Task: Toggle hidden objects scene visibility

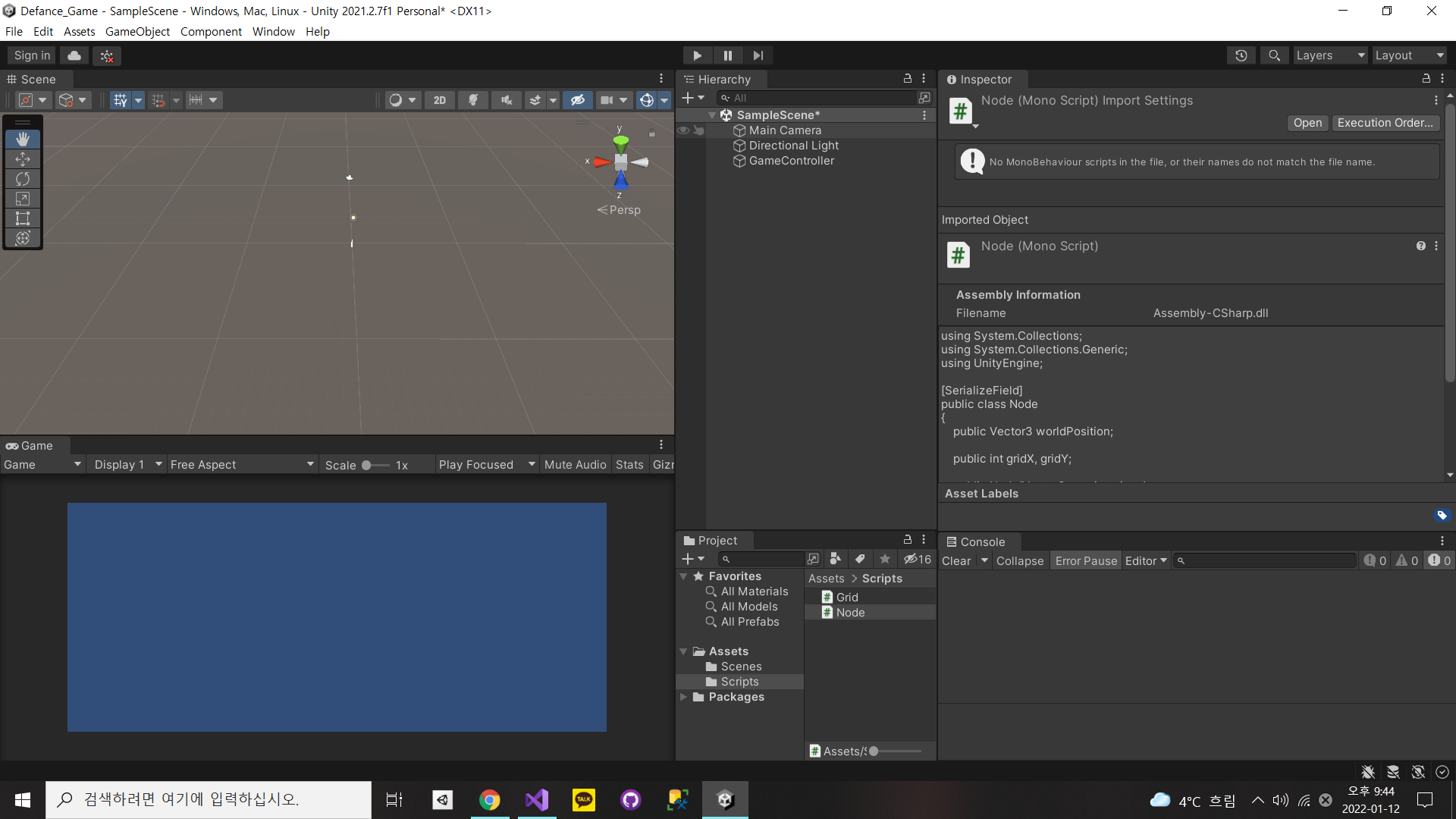Action: coord(578,100)
